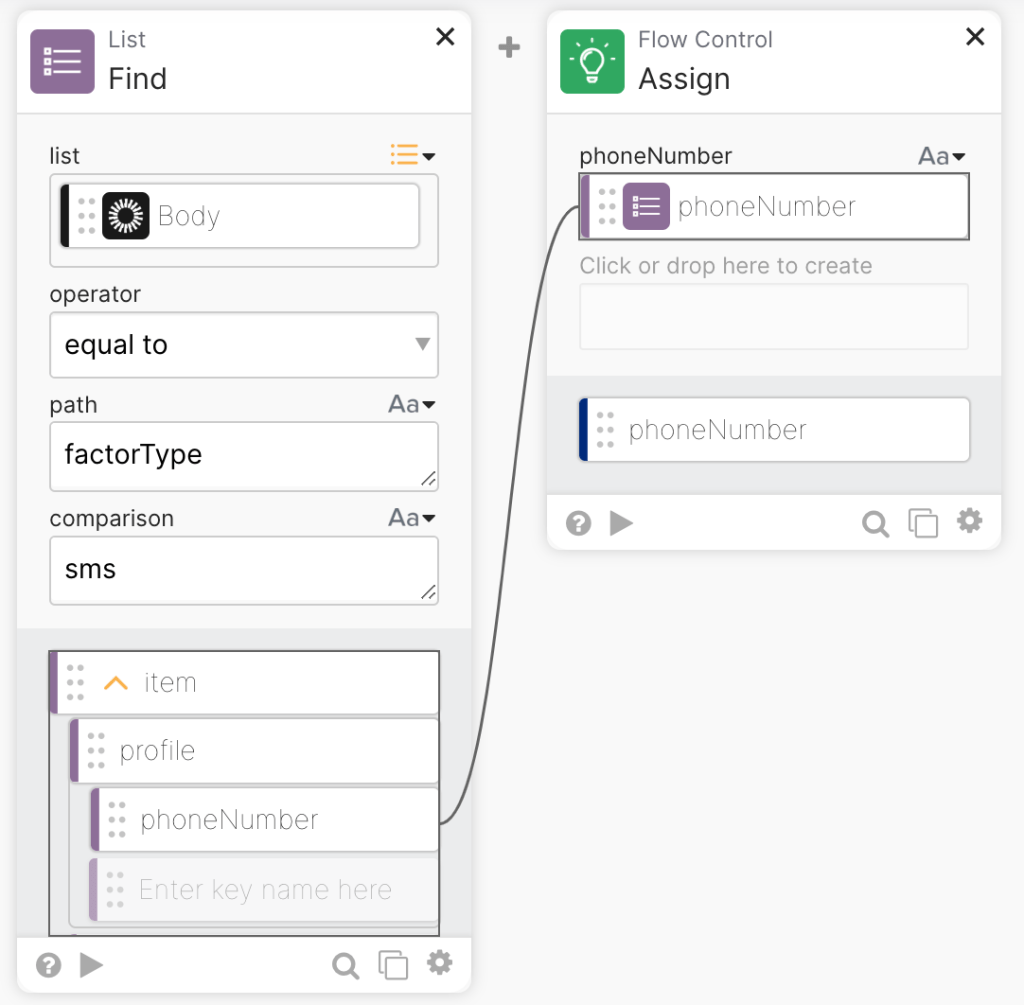Click the green Flow Control Assign icon
Viewport: 1024px width, 1005px height.
click(x=592, y=61)
